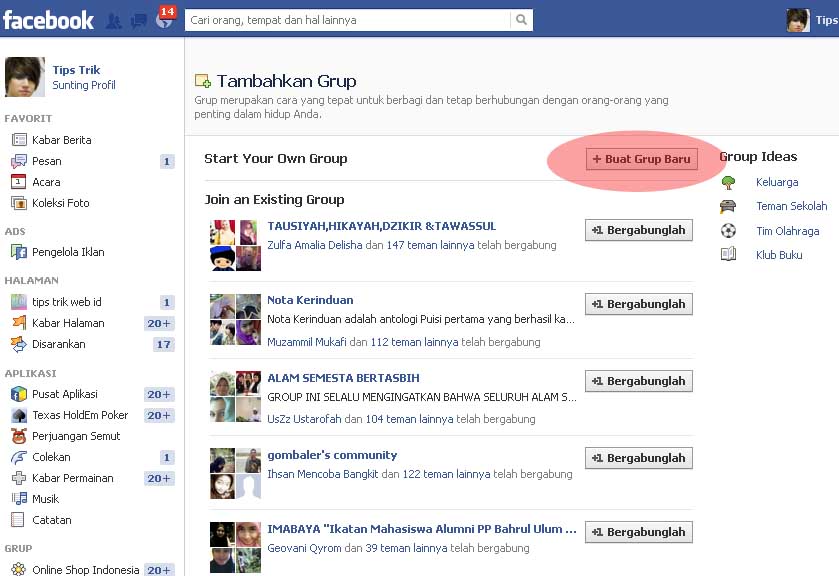This screenshot has width=839, height=576.
Task: Open the friend requests icon
Action: 113,21
